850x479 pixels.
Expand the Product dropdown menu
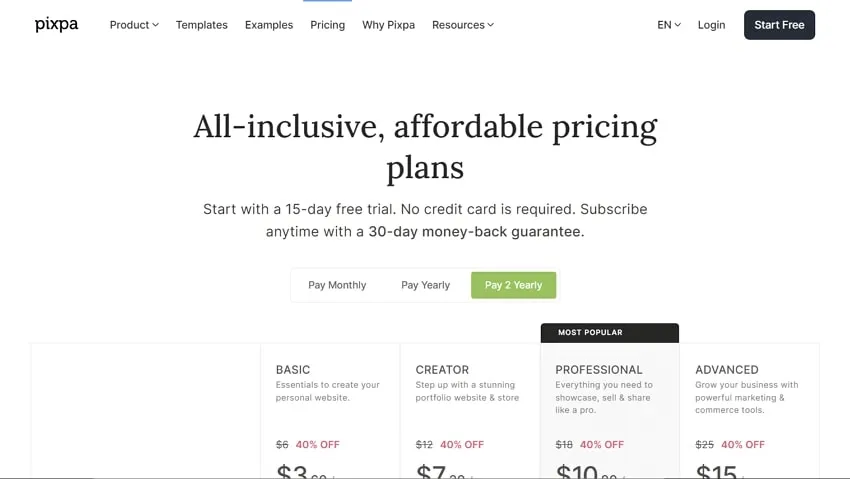pos(134,25)
